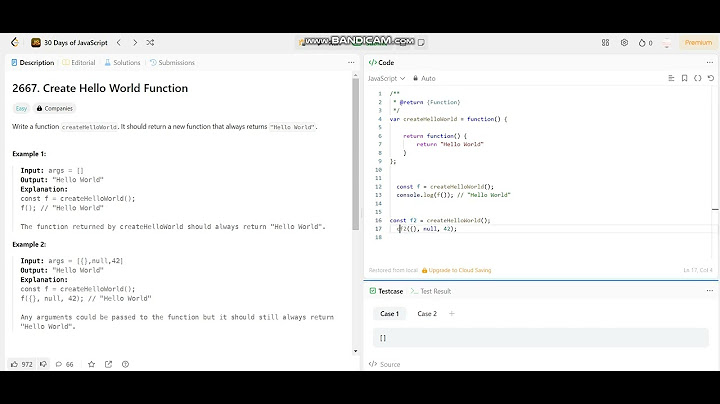Click the scroll down arrow of description panel
The height and width of the screenshot is (404, 720).
(355, 351)
